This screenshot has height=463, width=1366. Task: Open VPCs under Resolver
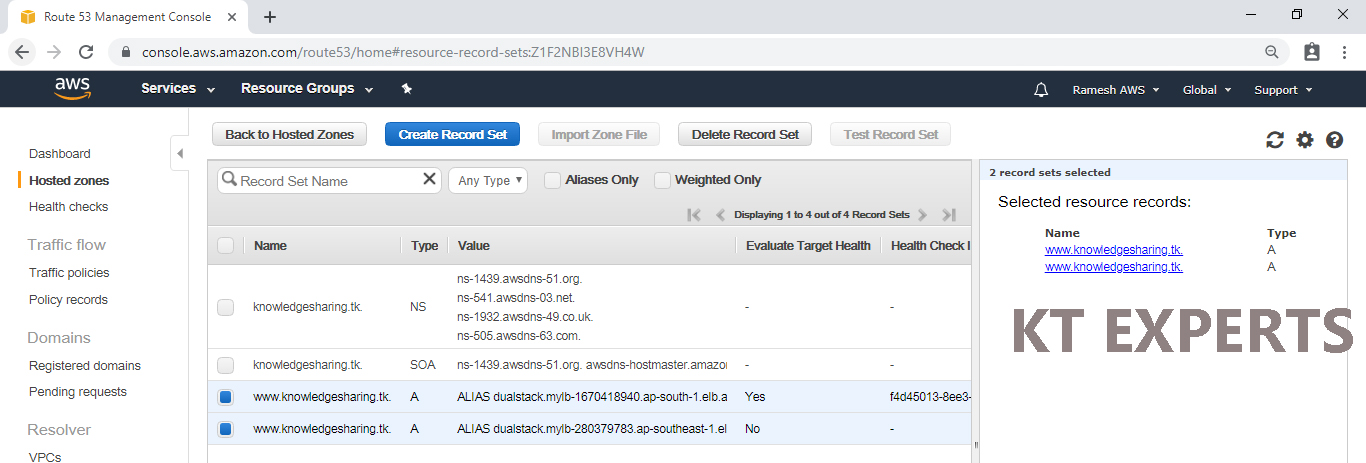45,456
